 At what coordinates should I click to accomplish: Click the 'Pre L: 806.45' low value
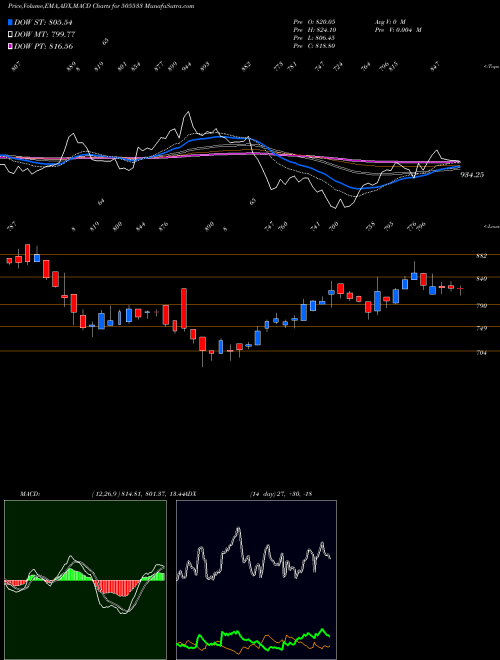click(314, 37)
